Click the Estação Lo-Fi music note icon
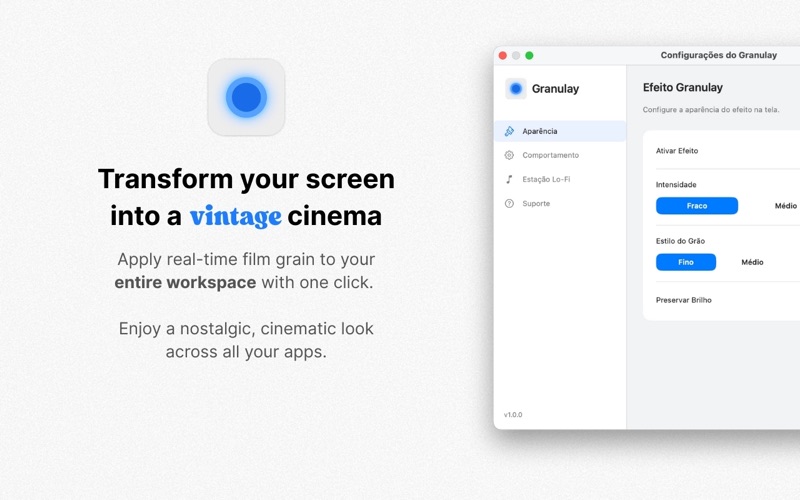 (x=509, y=179)
